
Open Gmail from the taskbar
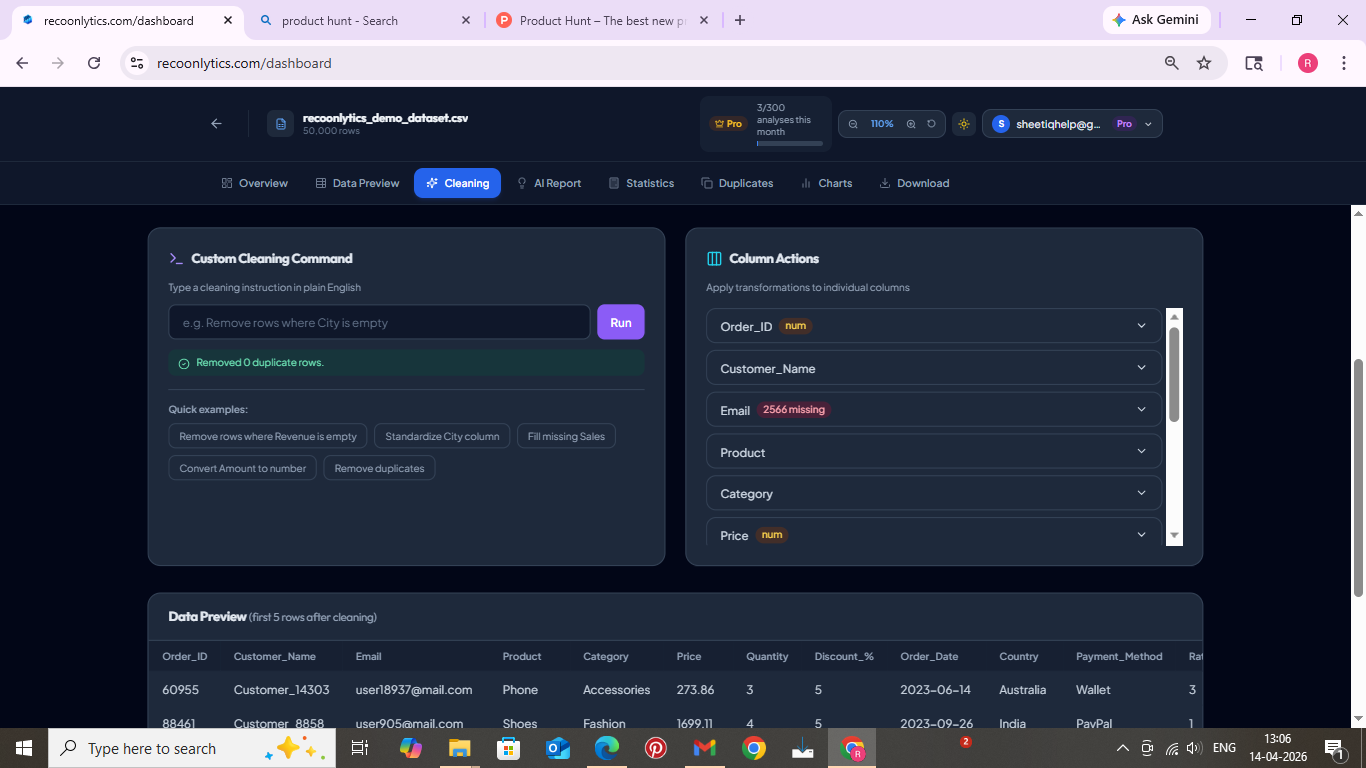click(705, 748)
